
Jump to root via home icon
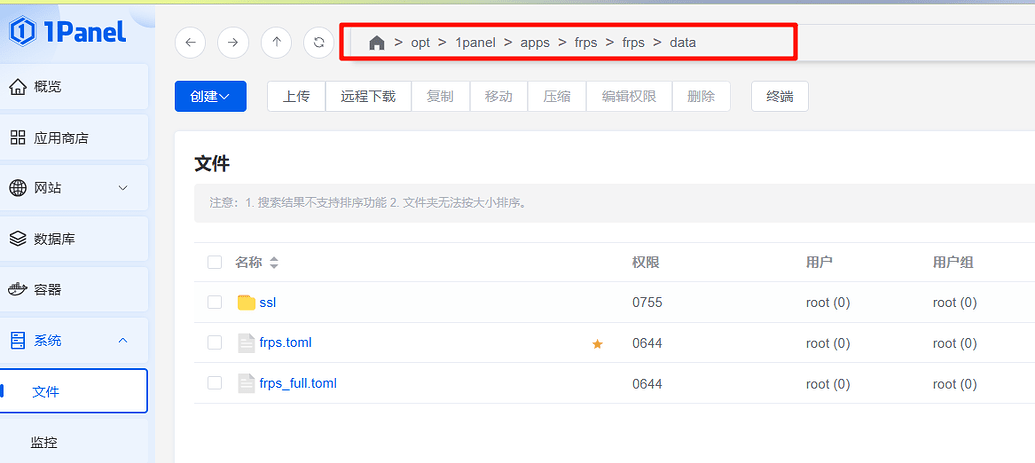point(376,43)
